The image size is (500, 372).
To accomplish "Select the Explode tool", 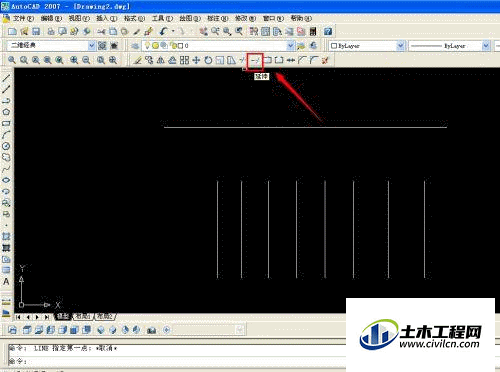I will (326, 60).
